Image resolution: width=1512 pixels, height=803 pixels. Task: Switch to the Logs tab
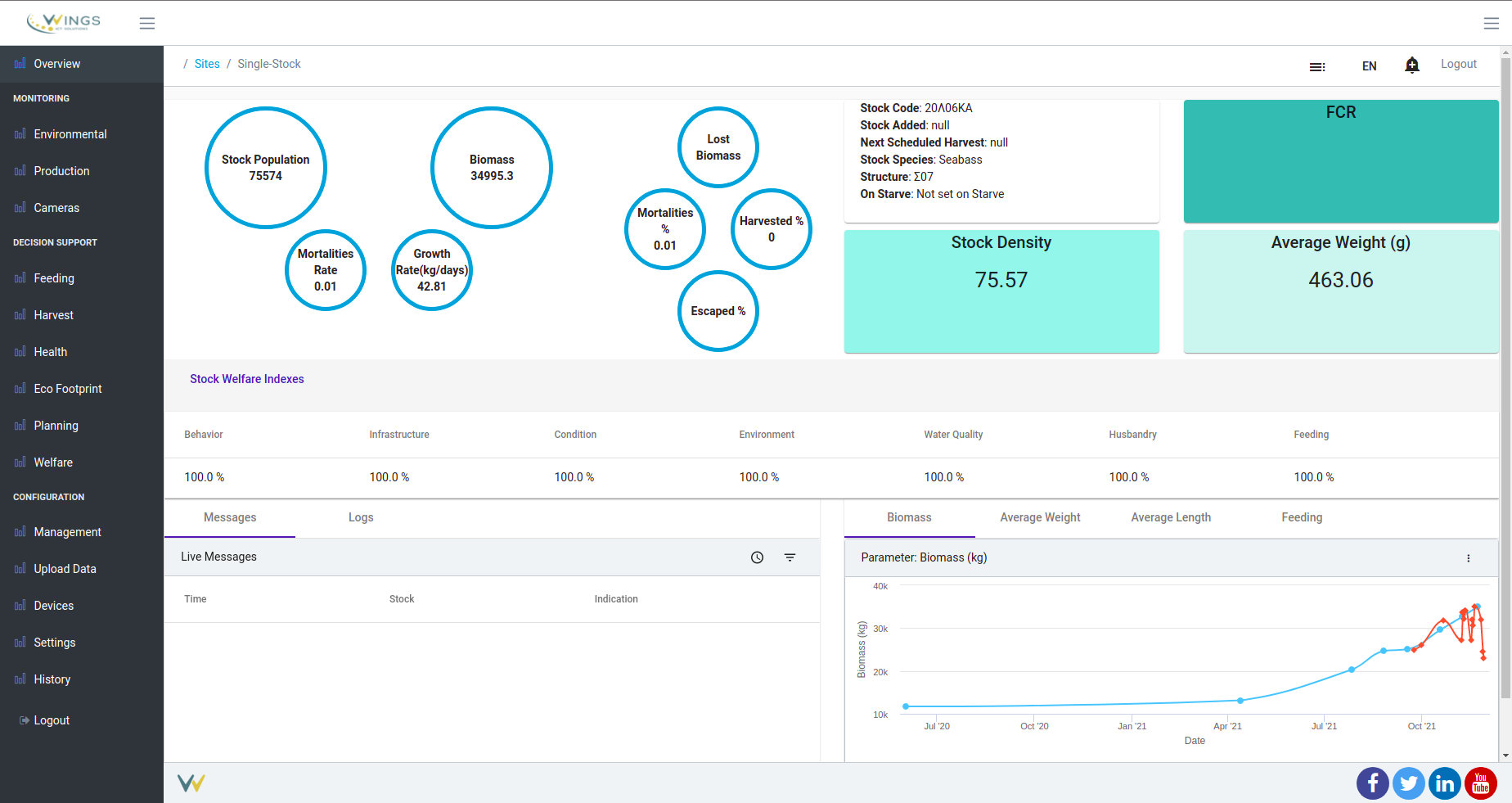click(x=361, y=517)
